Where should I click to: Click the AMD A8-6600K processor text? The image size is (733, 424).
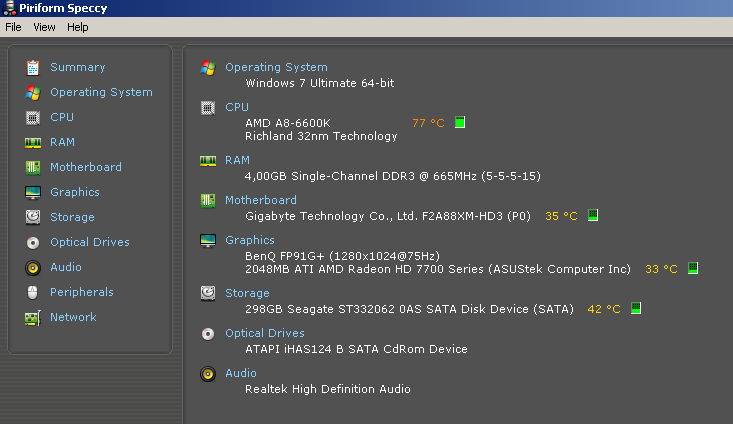pyautogui.click(x=288, y=123)
